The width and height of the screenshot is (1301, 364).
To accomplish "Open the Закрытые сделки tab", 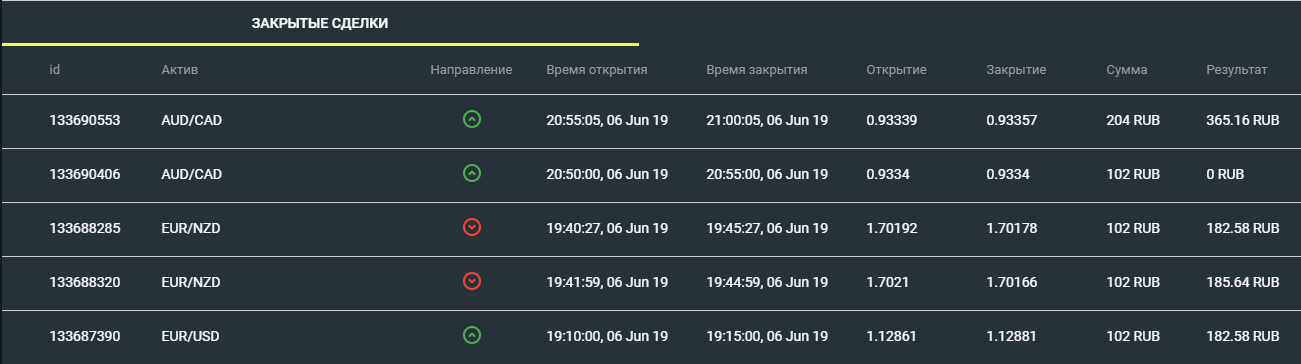I will (320, 23).
